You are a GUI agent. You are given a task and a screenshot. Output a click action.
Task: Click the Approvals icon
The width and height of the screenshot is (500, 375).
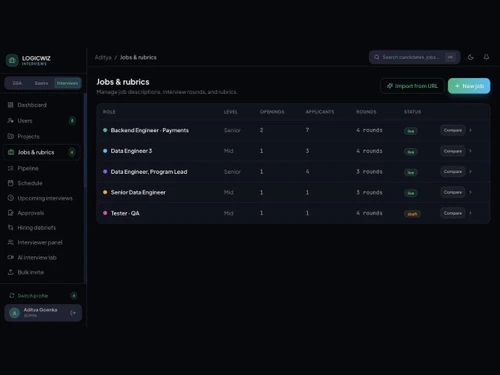[x=11, y=213]
